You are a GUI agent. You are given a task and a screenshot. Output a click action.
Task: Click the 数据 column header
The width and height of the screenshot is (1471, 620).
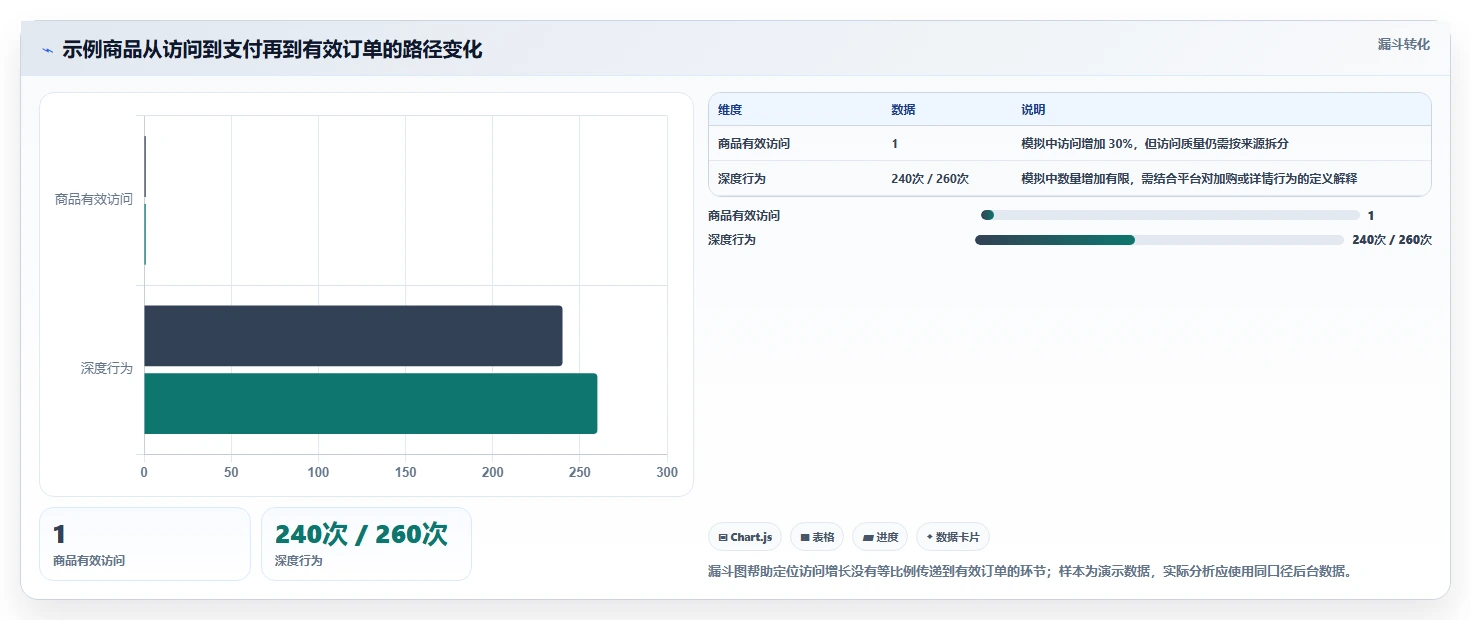pos(903,110)
